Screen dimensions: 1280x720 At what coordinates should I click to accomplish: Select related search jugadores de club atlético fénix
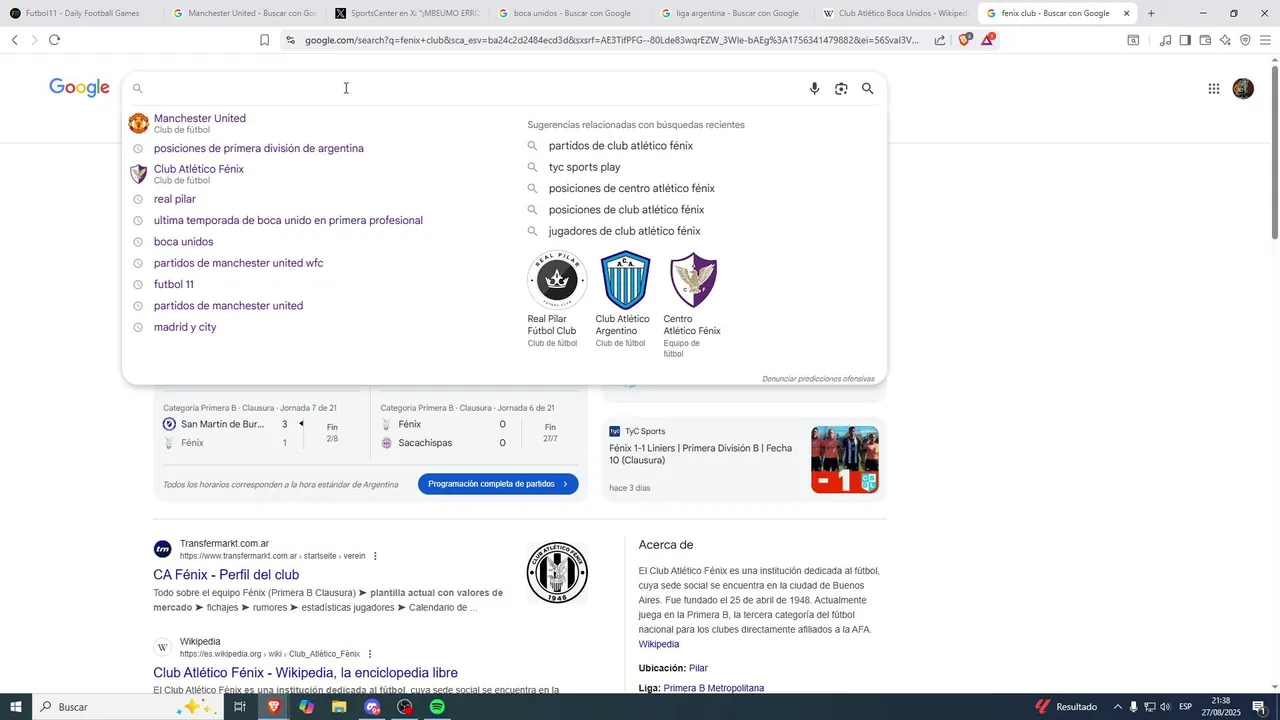[x=624, y=231]
